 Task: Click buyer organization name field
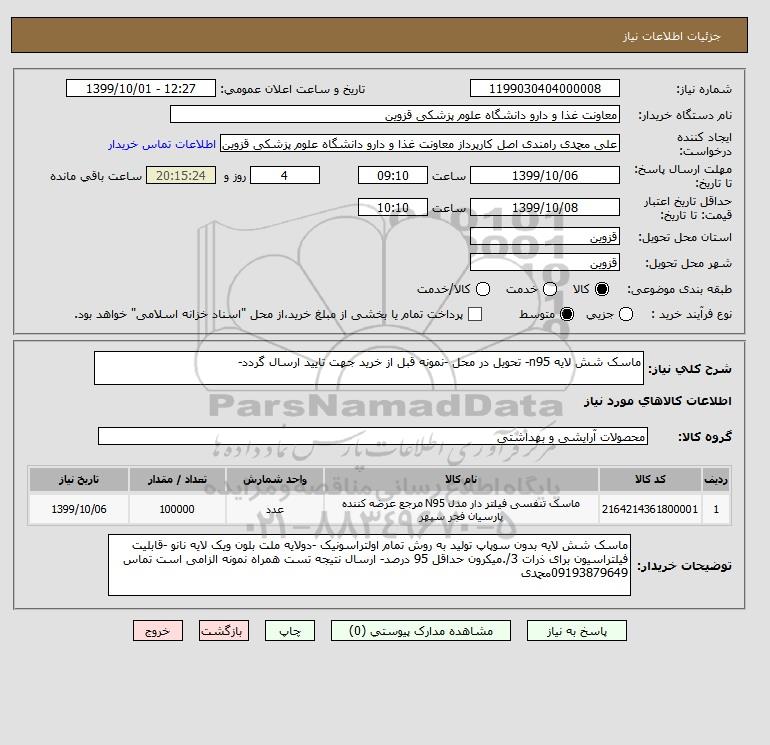[x=395, y=115]
